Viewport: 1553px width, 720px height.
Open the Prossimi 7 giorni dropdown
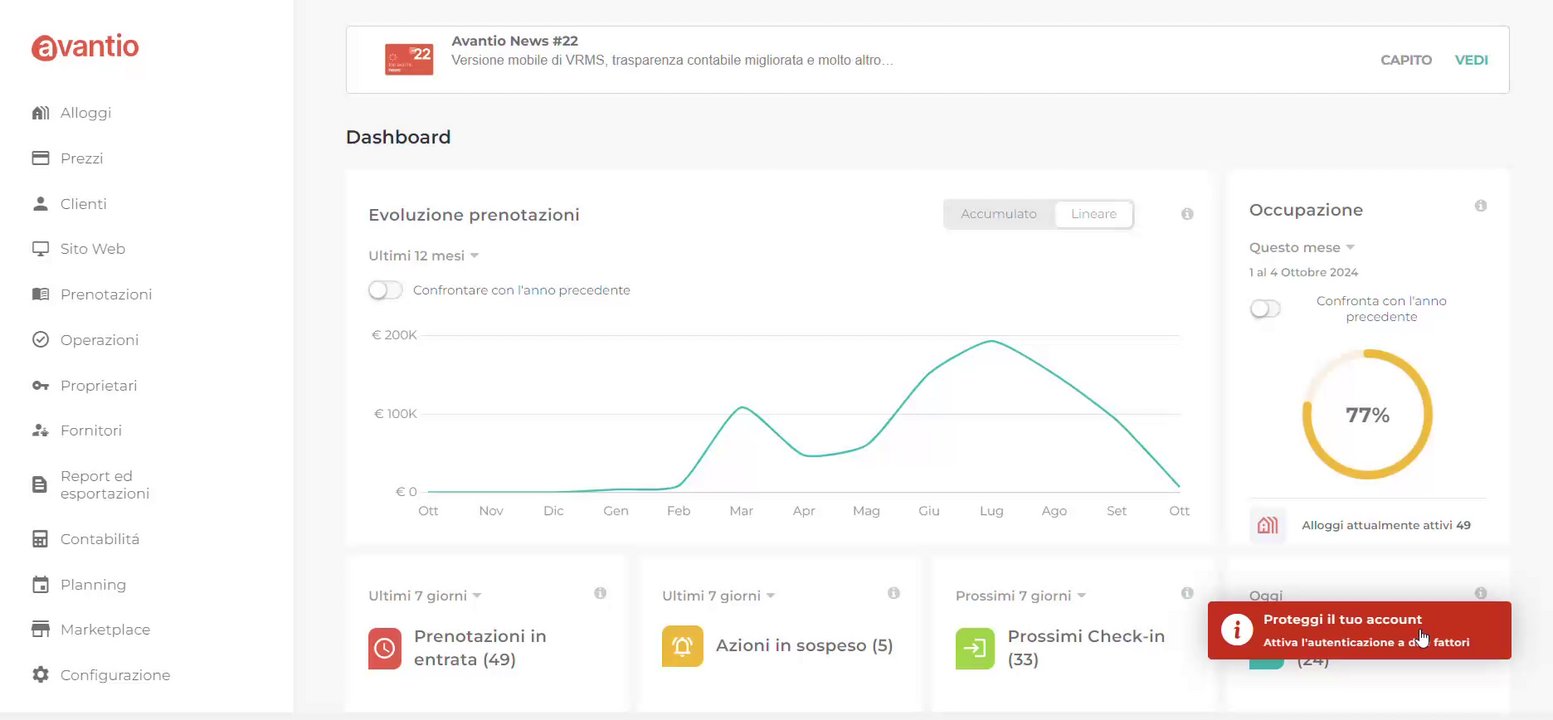click(1020, 596)
